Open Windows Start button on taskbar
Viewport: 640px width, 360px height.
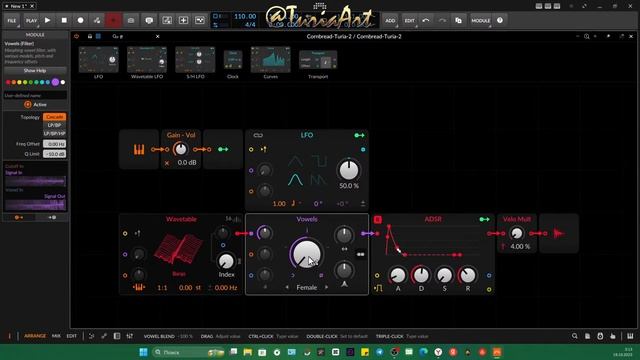point(143,352)
